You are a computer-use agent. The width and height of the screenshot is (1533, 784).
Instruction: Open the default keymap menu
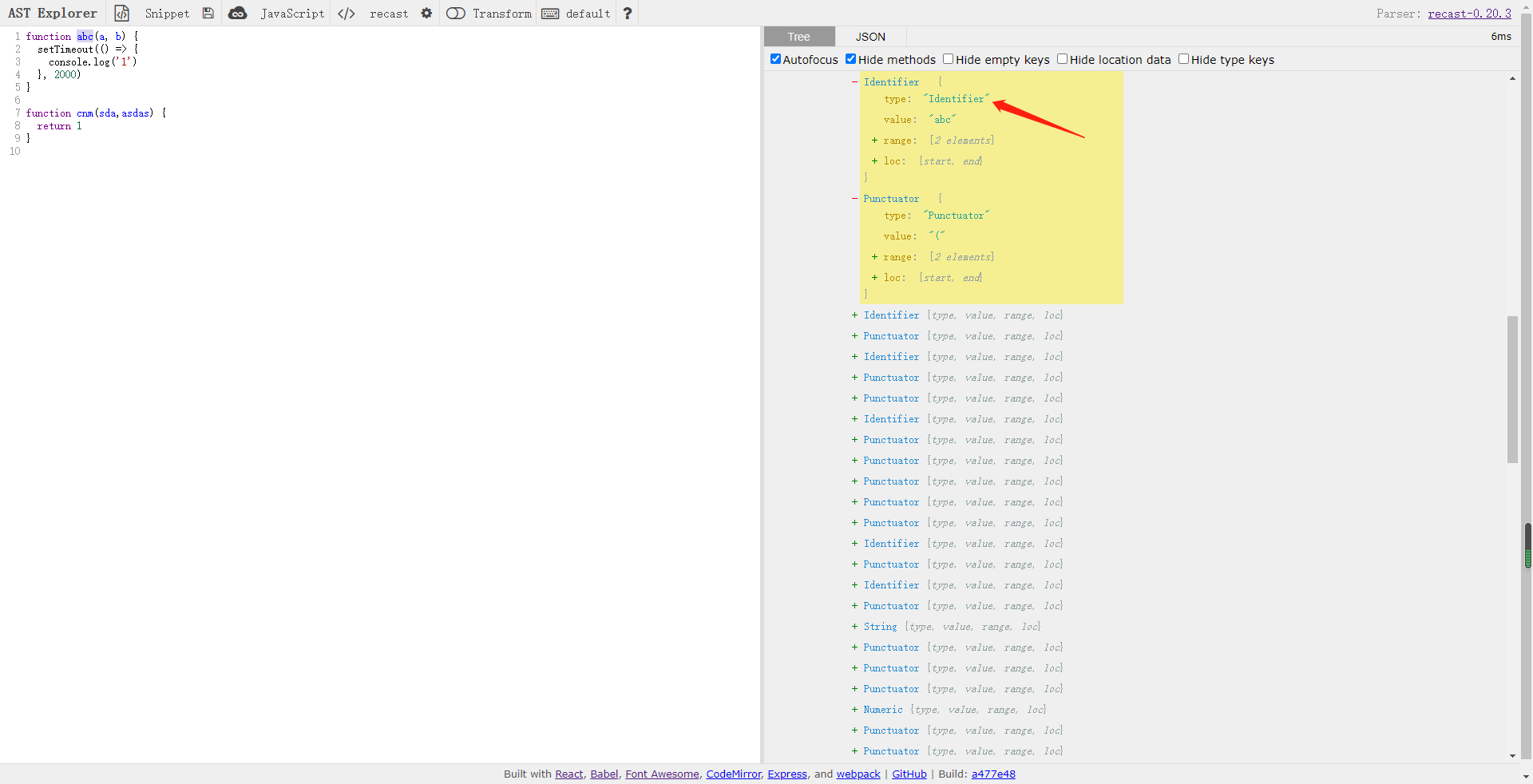[588, 14]
